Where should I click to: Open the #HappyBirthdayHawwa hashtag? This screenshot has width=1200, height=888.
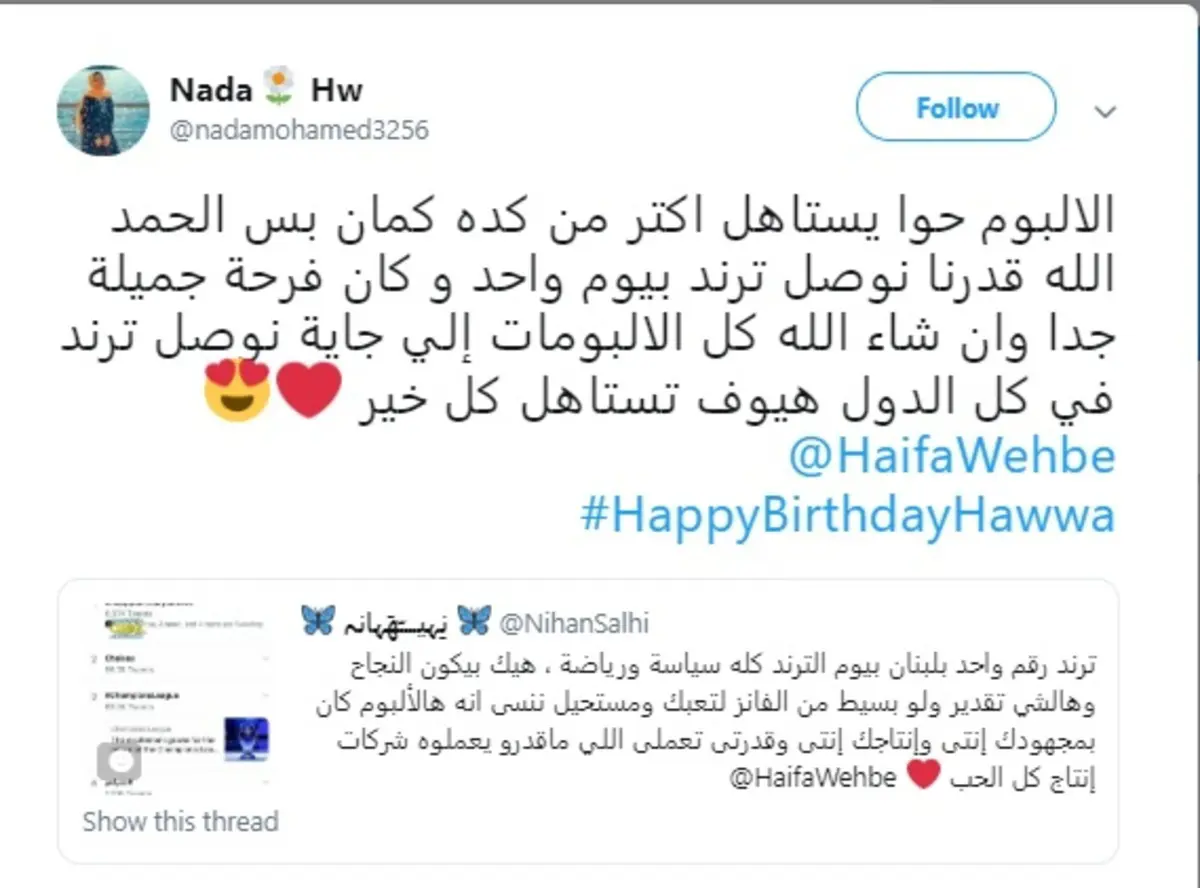click(x=847, y=517)
